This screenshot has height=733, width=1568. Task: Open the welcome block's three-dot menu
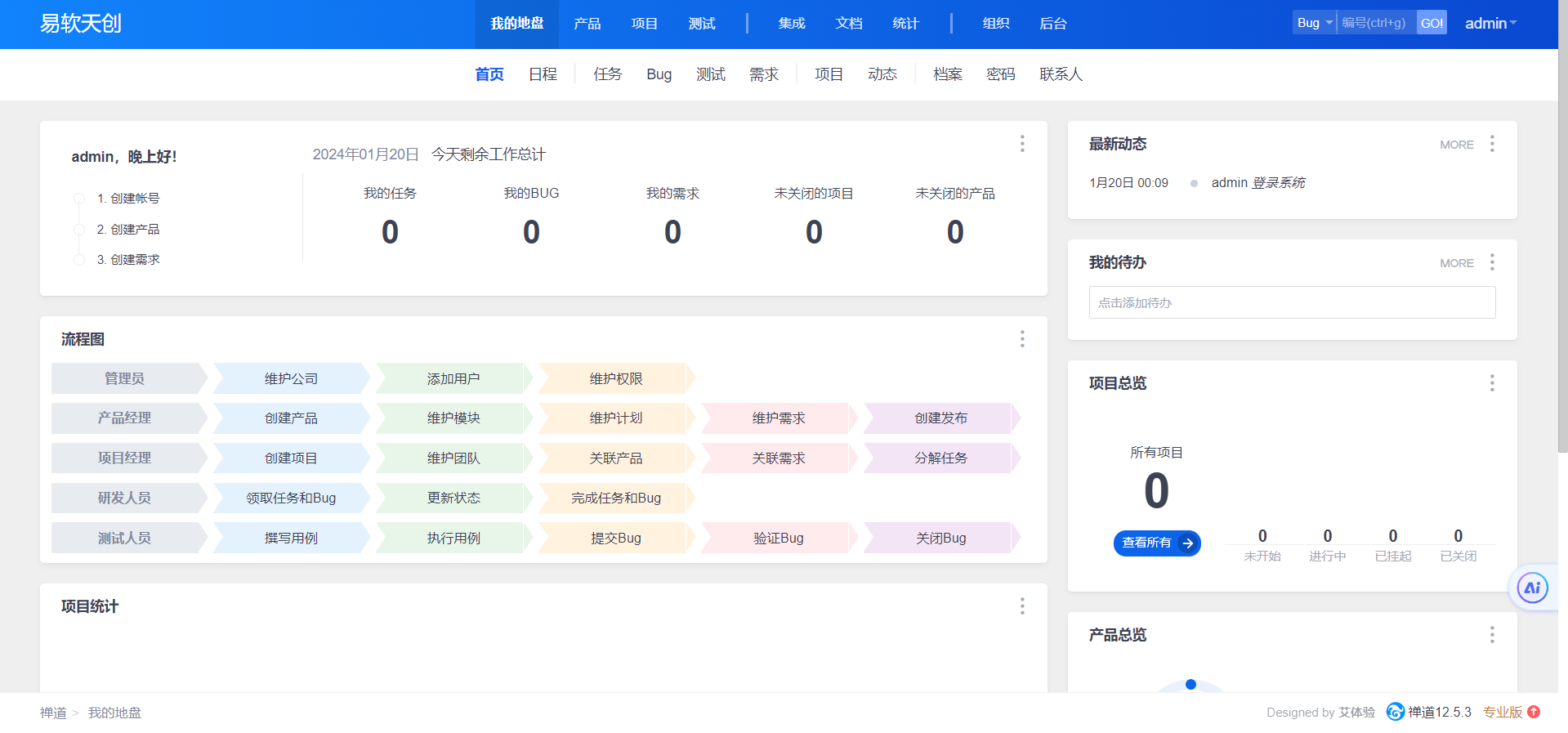[1021, 144]
